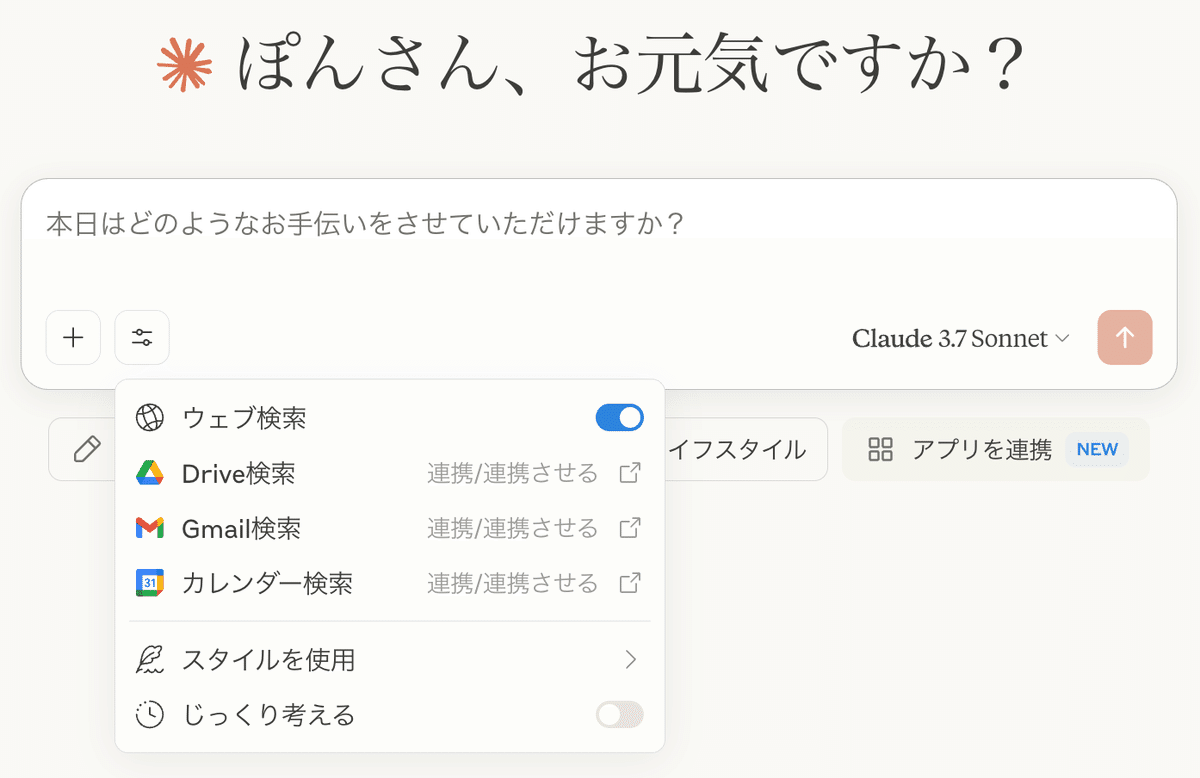The width and height of the screenshot is (1200, 778).
Task: Open the attachment menu with the plus icon
Action: click(x=73, y=337)
